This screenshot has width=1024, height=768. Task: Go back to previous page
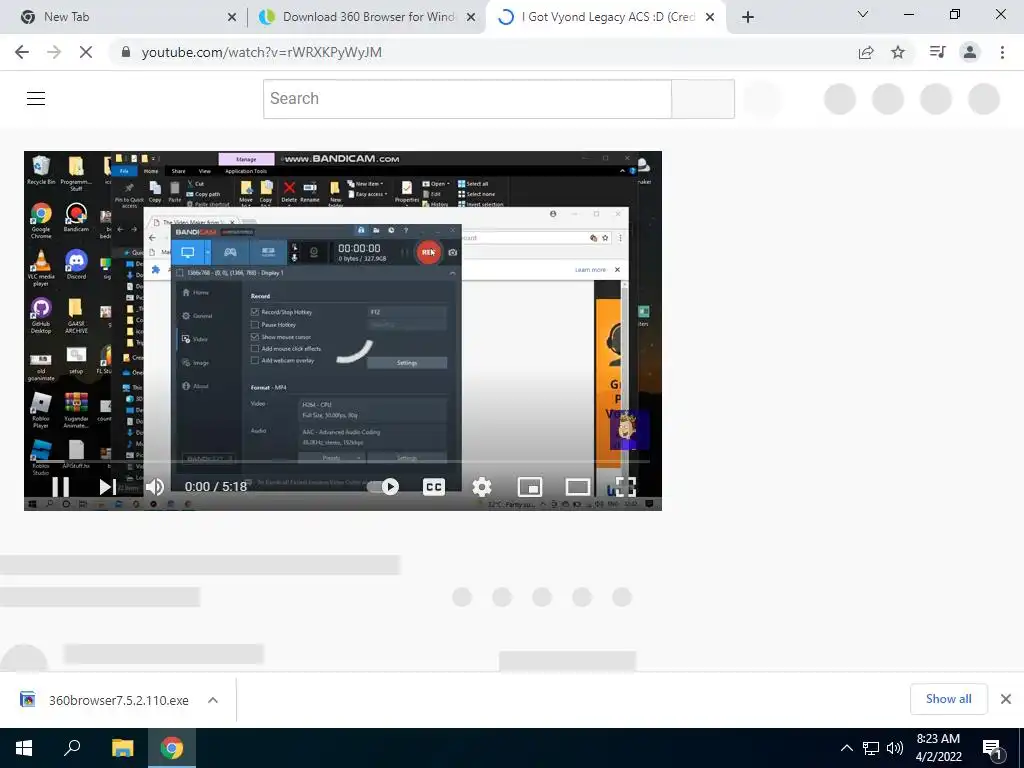(22, 52)
